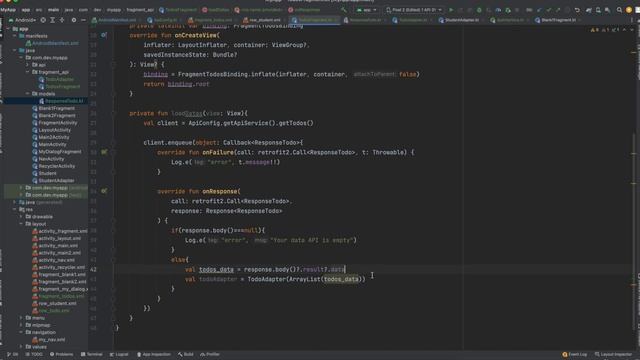
Task: Click the Make Project hammer icon
Action: click(x=344, y=10)
